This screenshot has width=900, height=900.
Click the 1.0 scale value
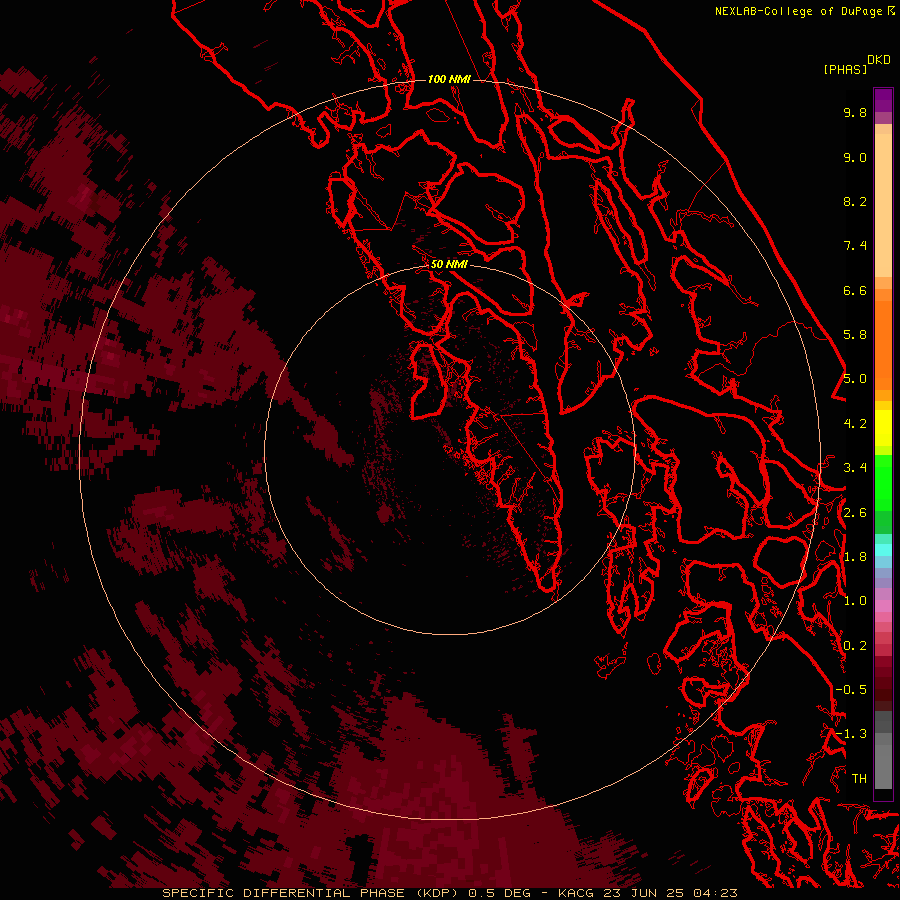(x=855, y=601)
